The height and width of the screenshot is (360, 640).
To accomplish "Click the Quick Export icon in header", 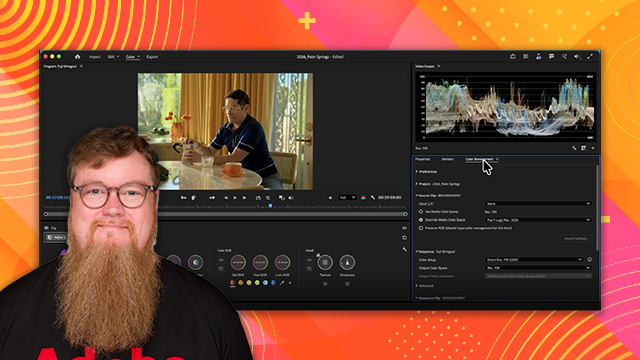I will pos(513,57).
